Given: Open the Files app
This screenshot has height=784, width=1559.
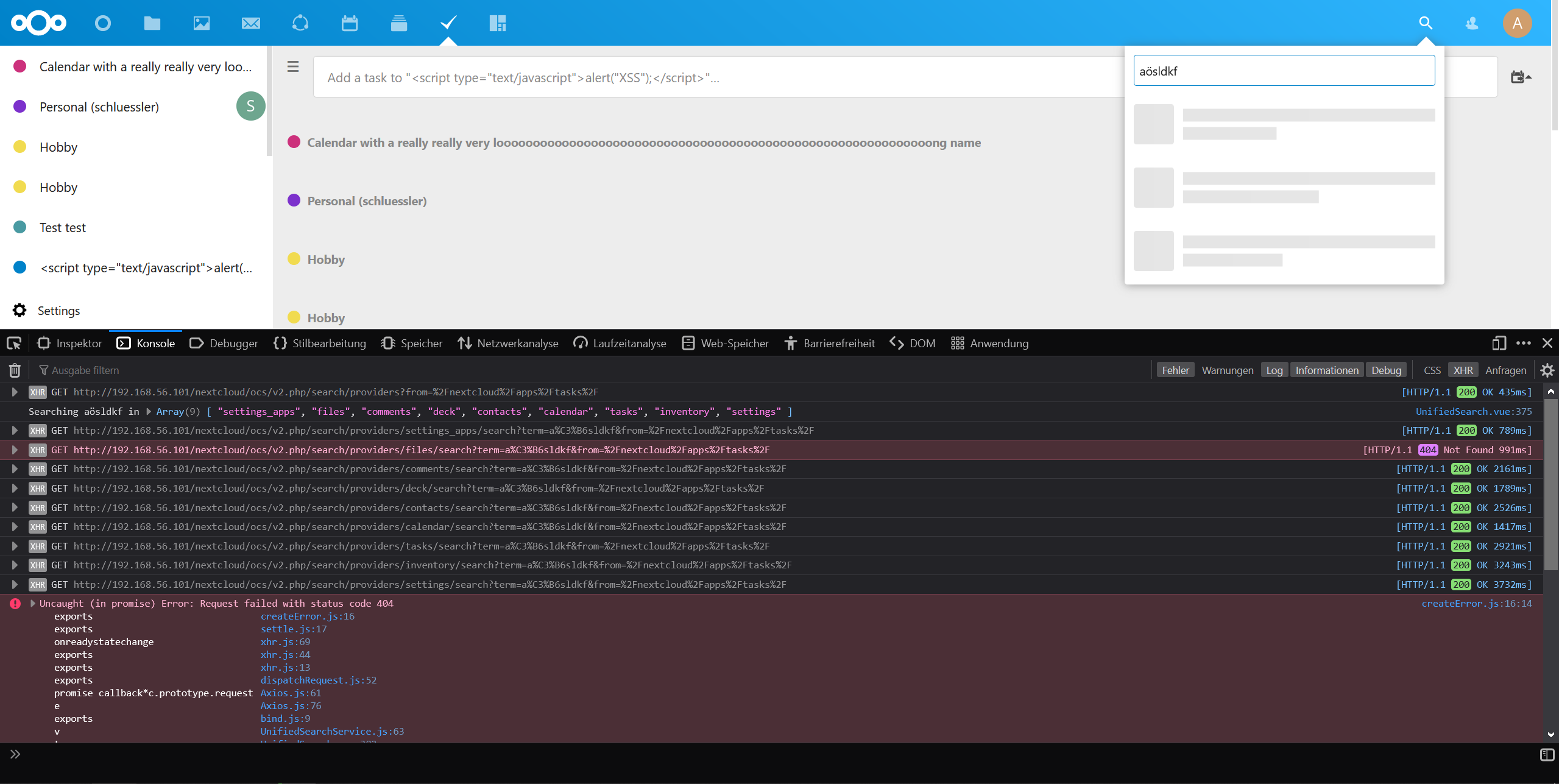Looking at the screenshot, I should [152, 23].
